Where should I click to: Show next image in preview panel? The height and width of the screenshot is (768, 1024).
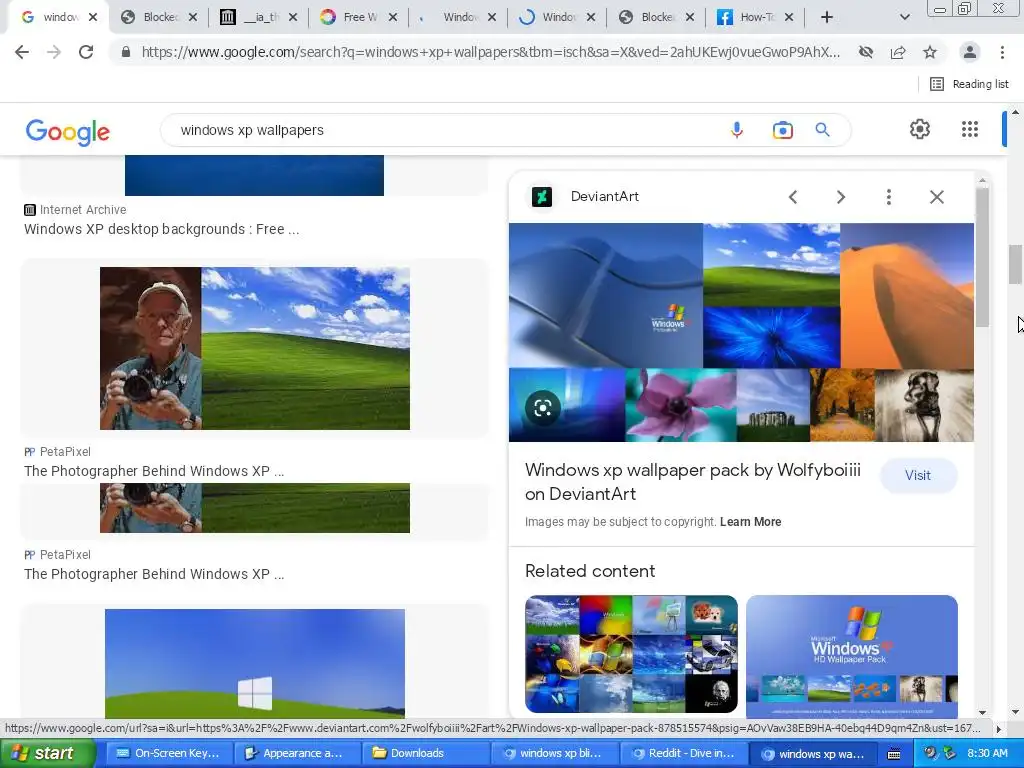coord(840,197)
